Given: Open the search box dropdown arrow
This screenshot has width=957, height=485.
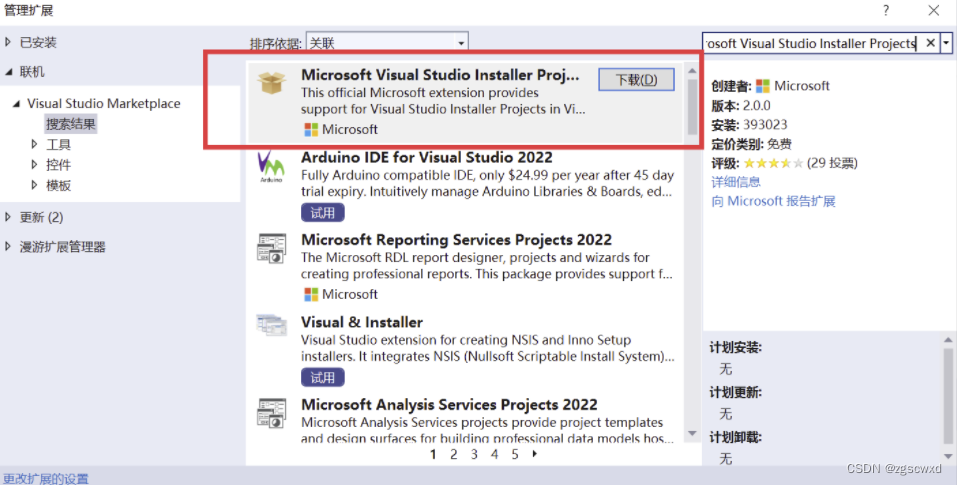Looking at the screenshot, I should click(x=946, y=43).
